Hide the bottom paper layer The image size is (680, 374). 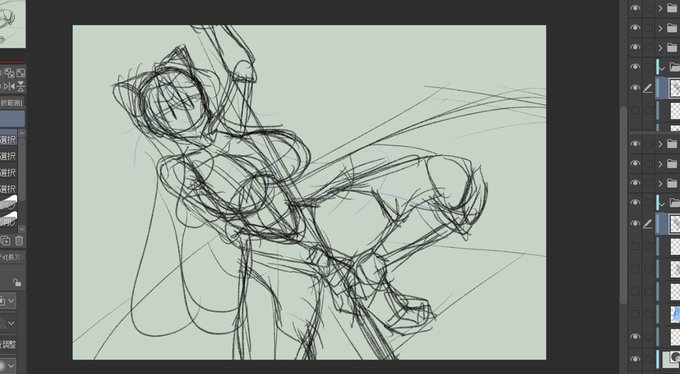coord(635,359)
